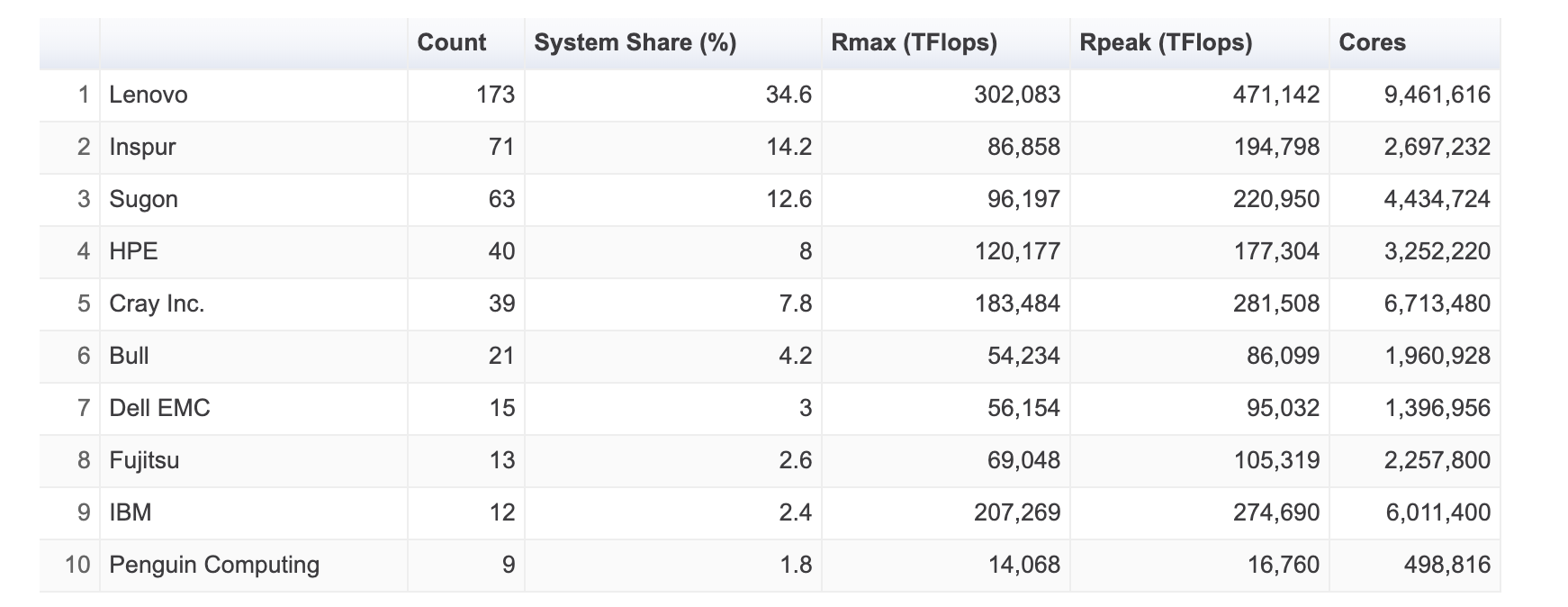
Task: Select the Dell EMC row
Action: pos(159,408)
